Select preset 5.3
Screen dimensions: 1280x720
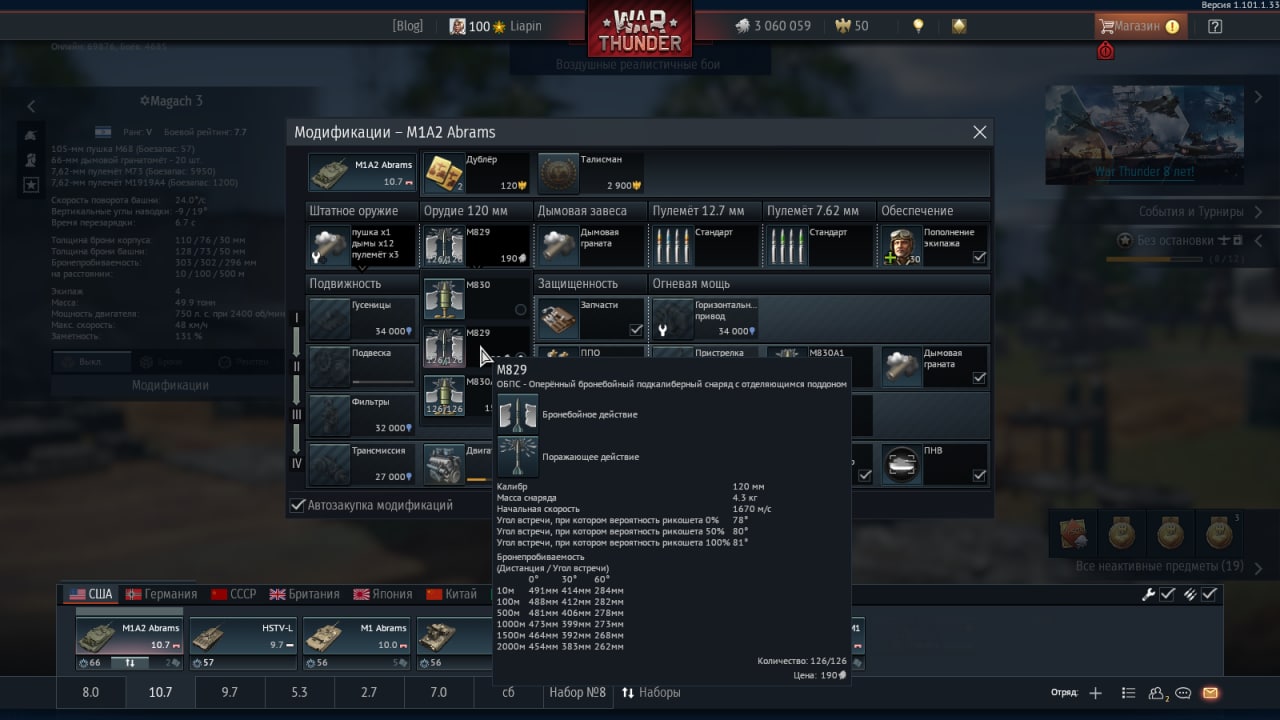(299, 692)
